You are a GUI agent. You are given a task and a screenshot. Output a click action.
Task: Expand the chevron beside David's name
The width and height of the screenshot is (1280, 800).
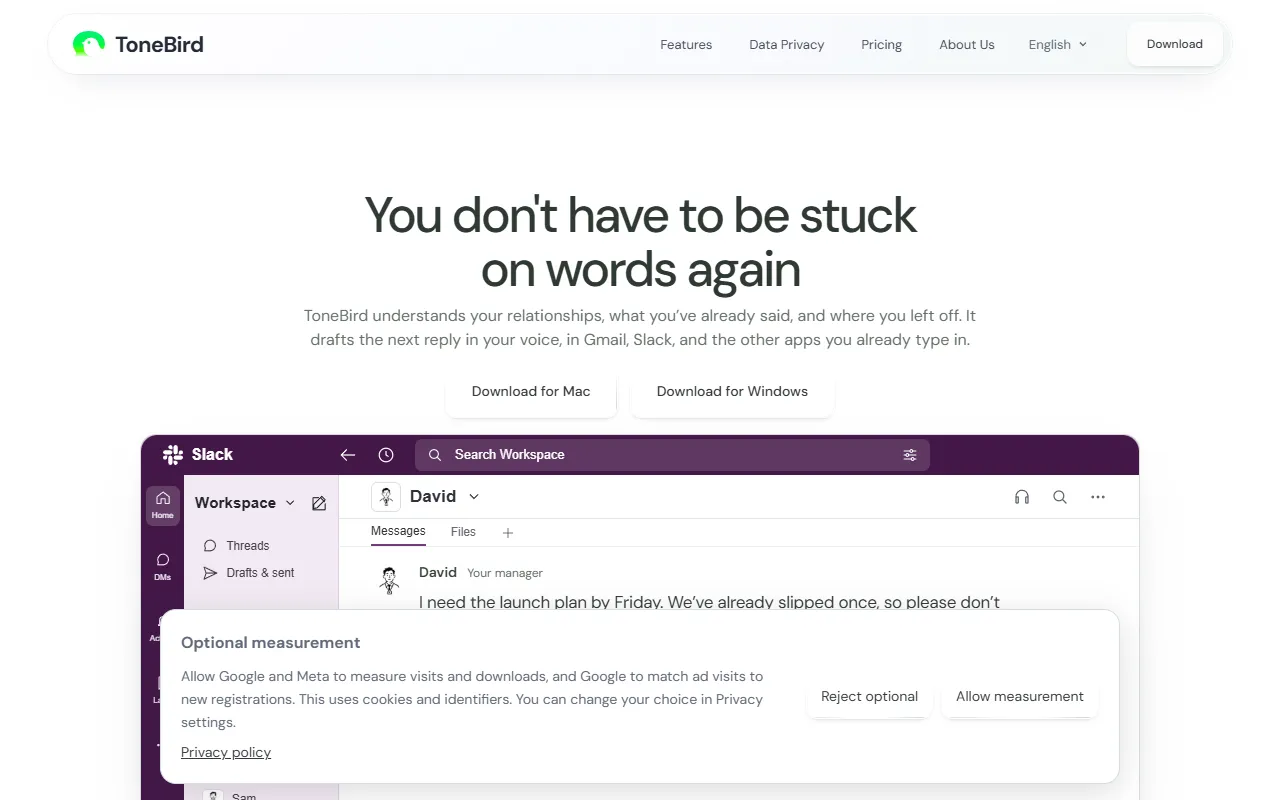[474, 497]
